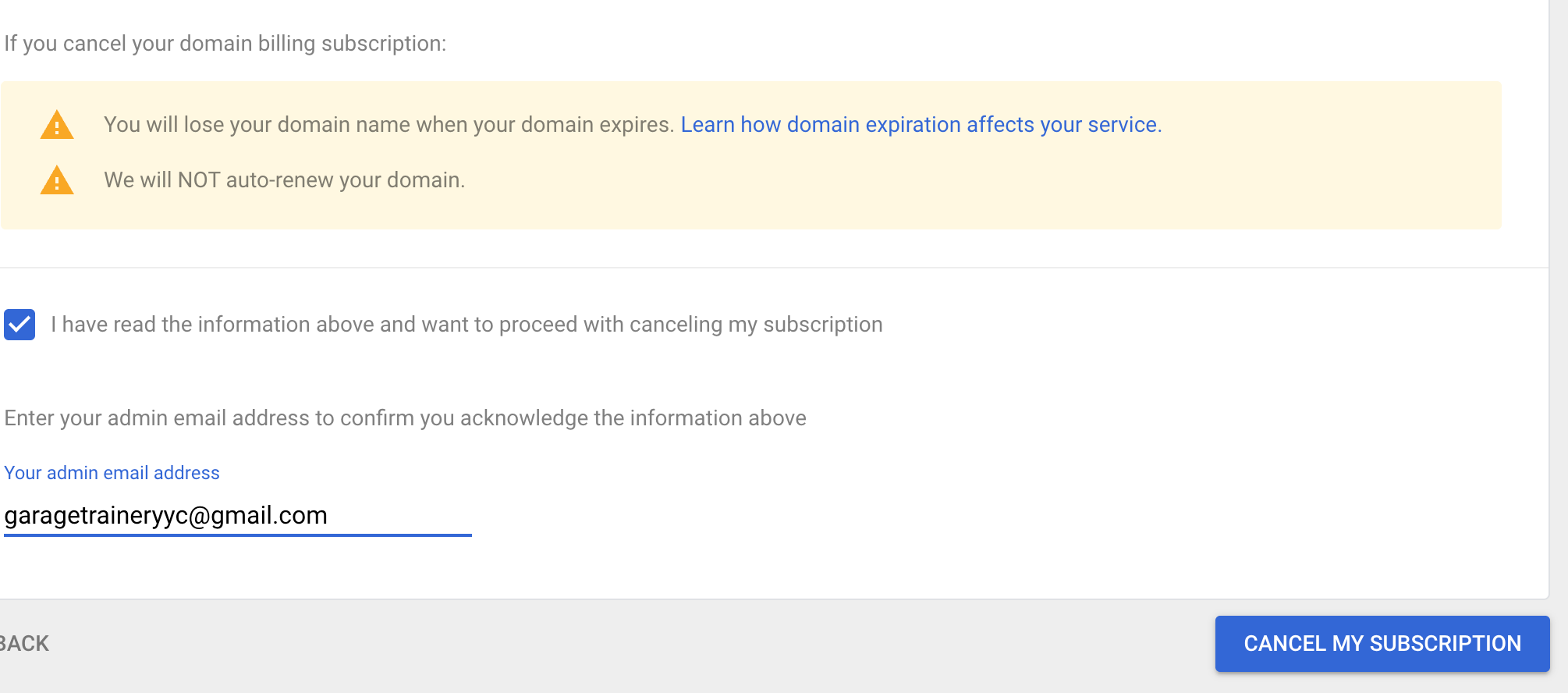
Task: Click the 'Your admin email address' field label
Action: (x=112, y=473)
